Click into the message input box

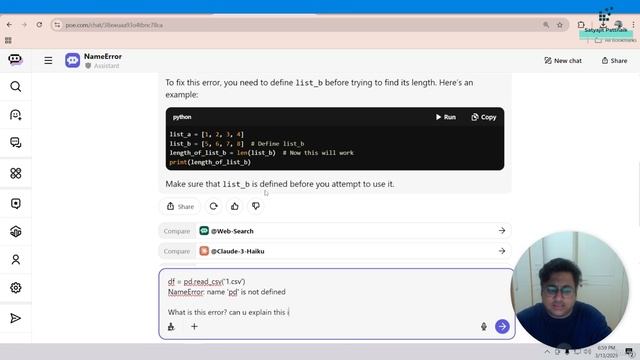(x=337, y=297)
